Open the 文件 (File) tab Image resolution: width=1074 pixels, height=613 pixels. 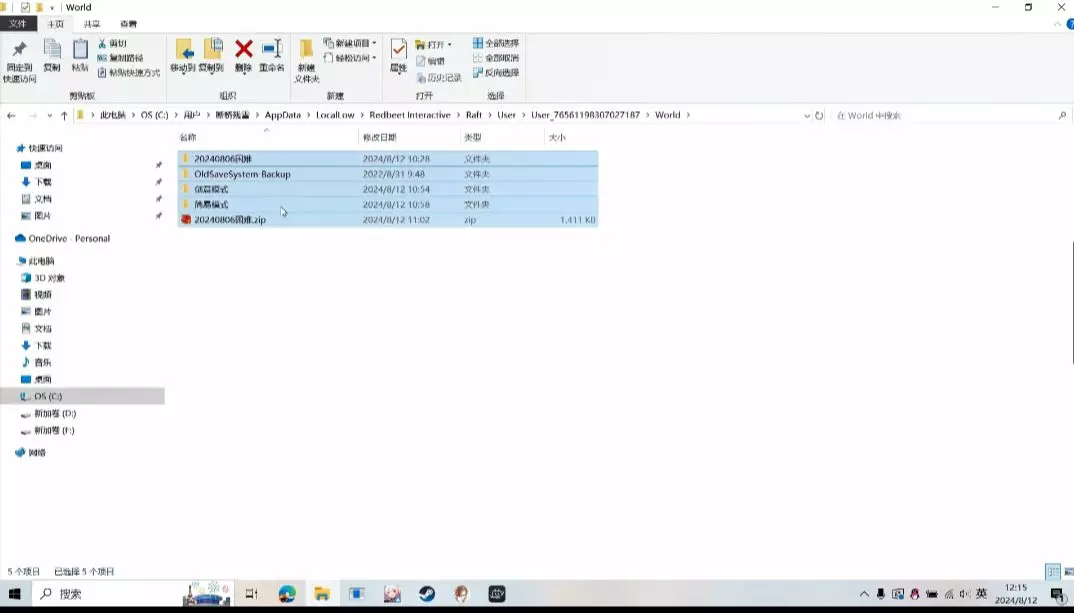pyautogui.click(x=18, y=24)
